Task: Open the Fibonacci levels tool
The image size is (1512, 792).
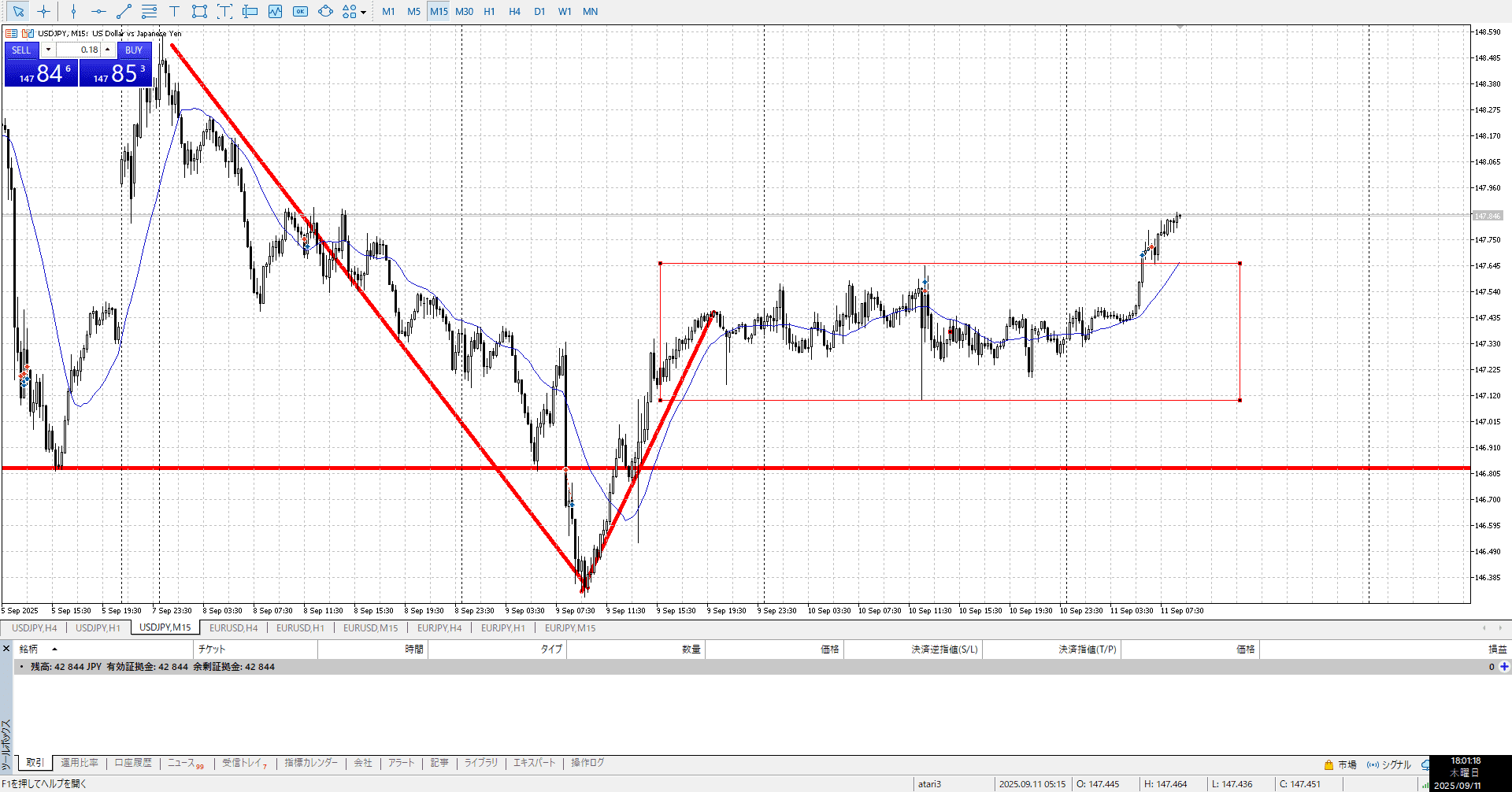Action: click(149, 11)
